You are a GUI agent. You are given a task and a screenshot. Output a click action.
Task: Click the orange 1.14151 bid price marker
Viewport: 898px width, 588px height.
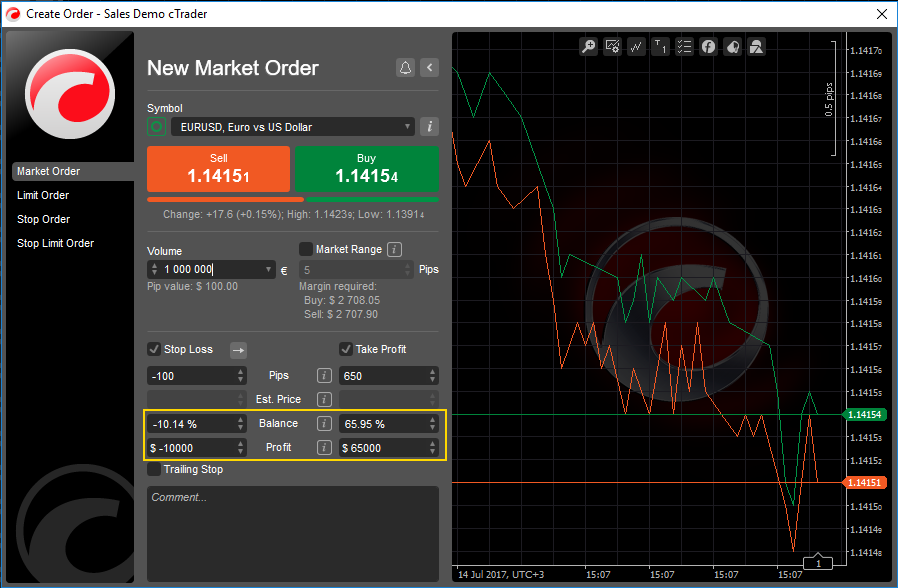864,483
